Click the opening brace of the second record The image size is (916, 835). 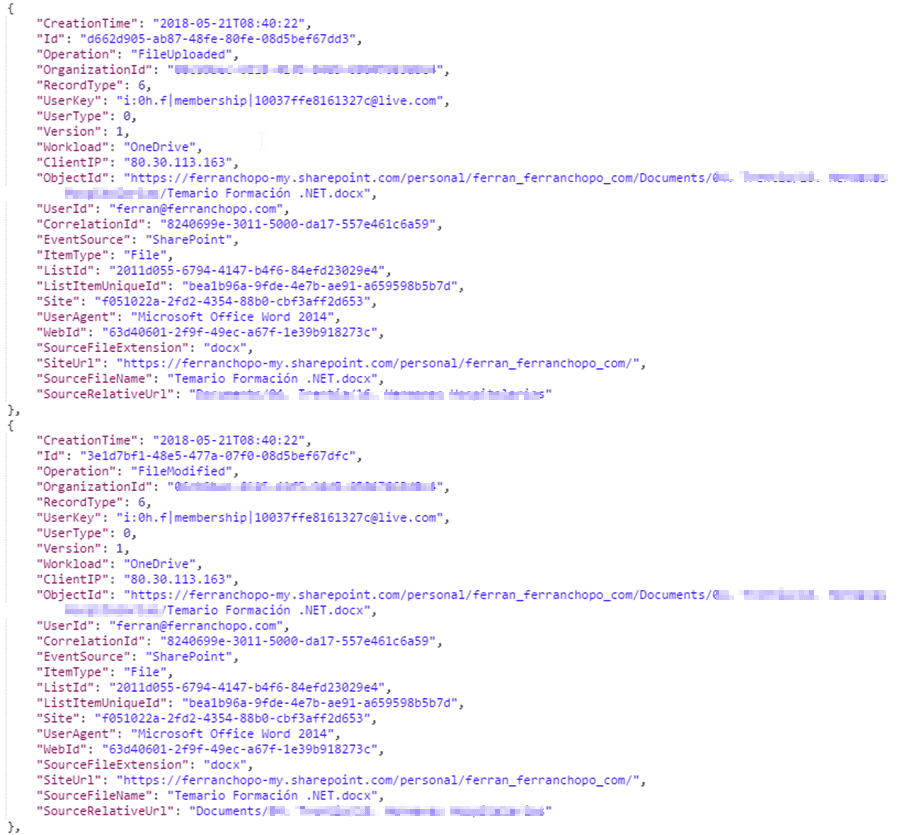point(11,425)
